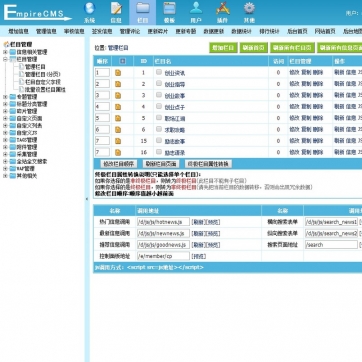Click the /d/js/js/hotnews.js address field
Screen dimensions: 362x362
point(163,222)
